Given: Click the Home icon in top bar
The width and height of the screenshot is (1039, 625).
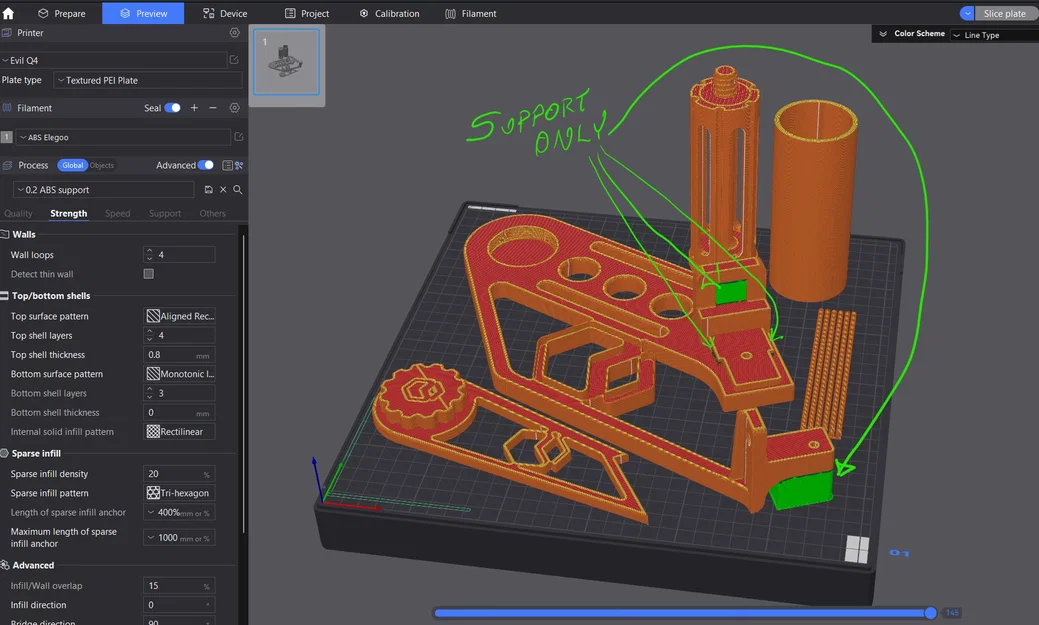Looking at the screenshot, I should coord(8,13).
